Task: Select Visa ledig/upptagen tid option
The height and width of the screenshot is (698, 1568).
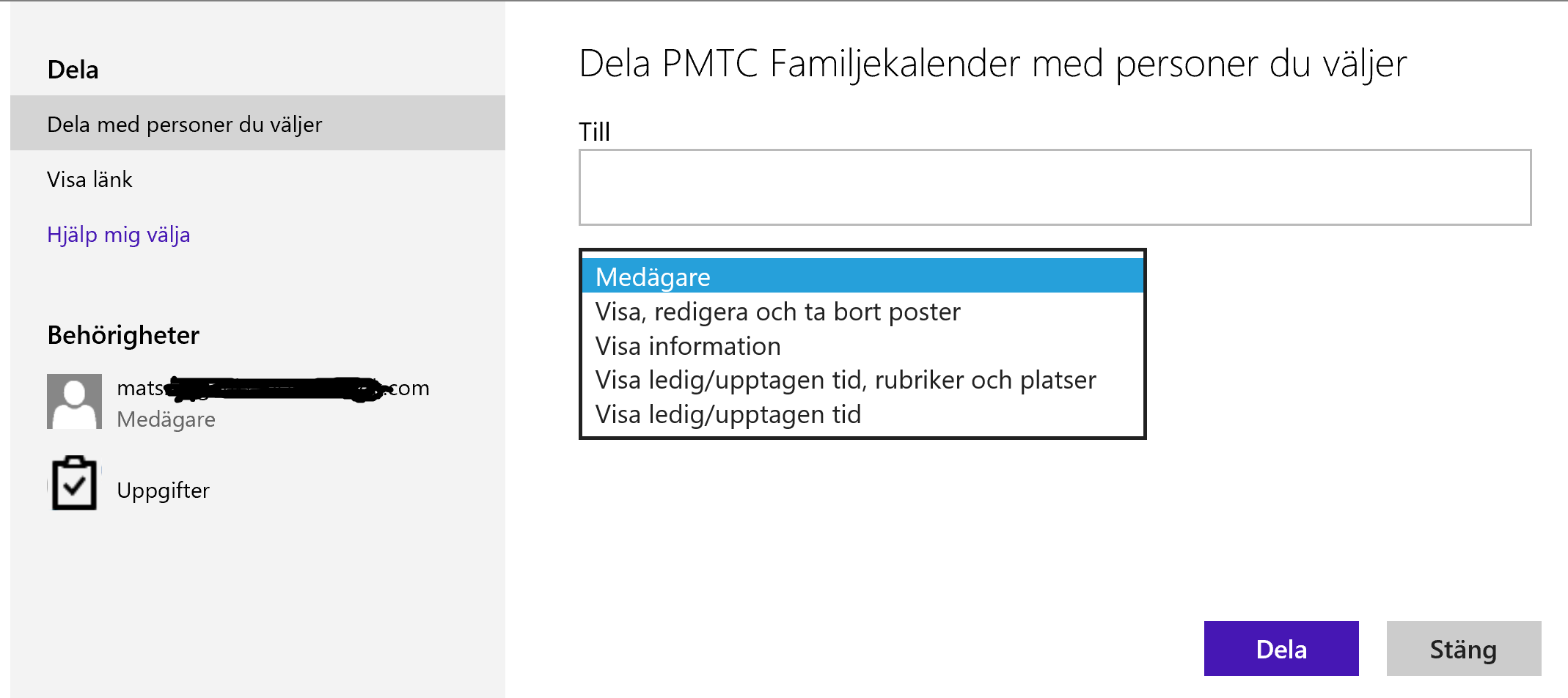Action: 862,414
